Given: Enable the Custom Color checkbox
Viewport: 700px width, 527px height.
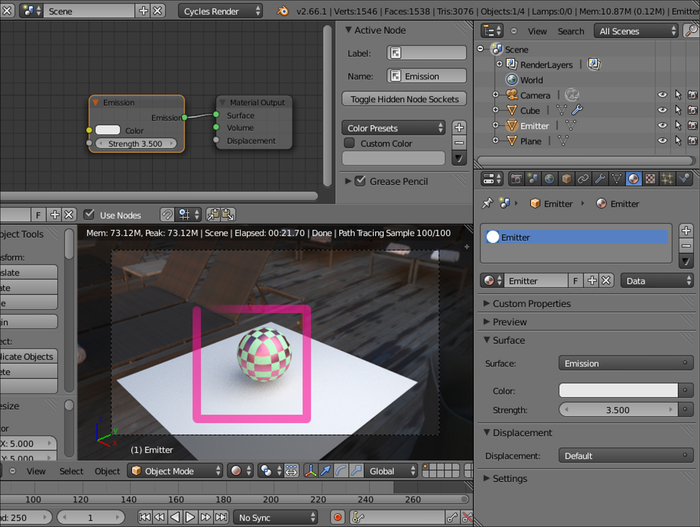Looking at the screenshot, I should (350, 143).
